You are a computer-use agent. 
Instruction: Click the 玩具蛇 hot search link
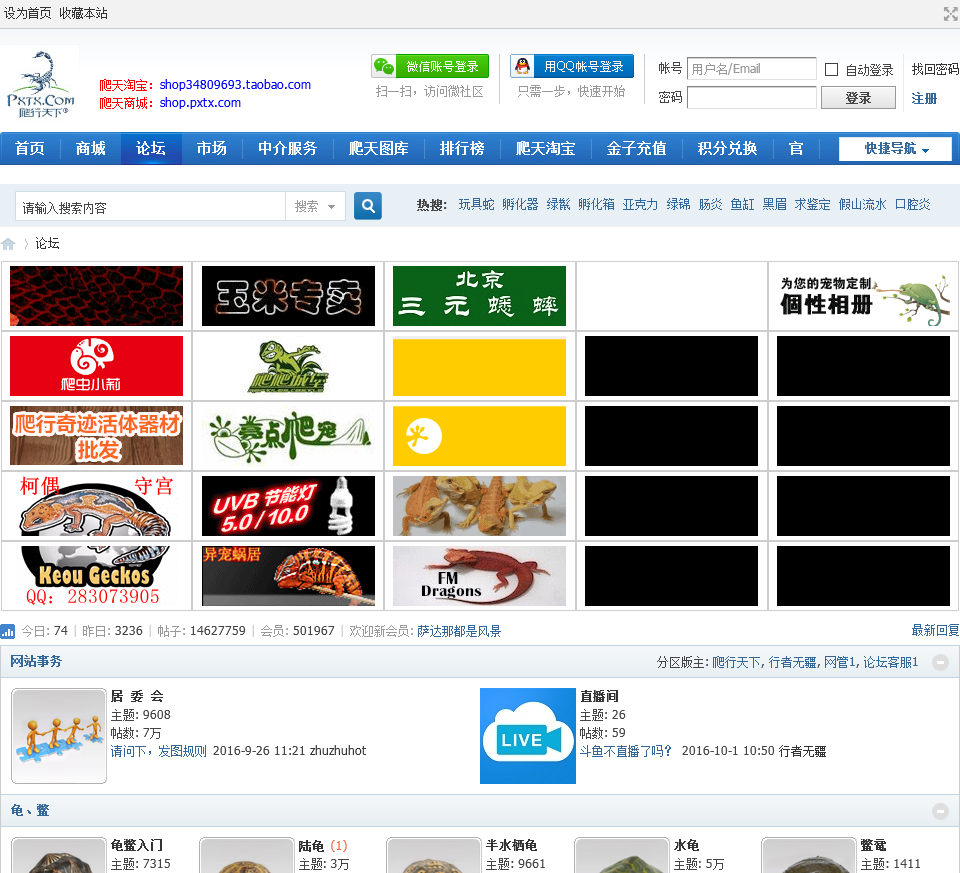(x=476, y=204)
